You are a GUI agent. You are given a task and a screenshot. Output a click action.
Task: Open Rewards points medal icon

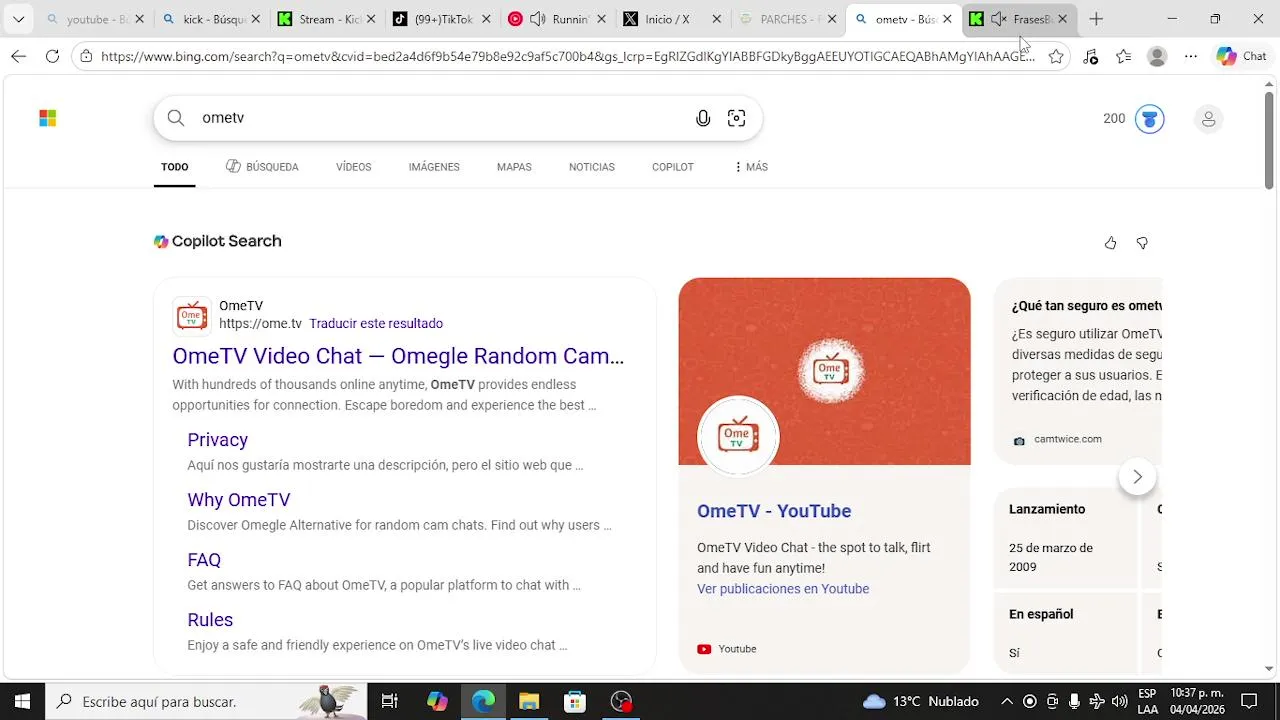(x=1149, y=119)
